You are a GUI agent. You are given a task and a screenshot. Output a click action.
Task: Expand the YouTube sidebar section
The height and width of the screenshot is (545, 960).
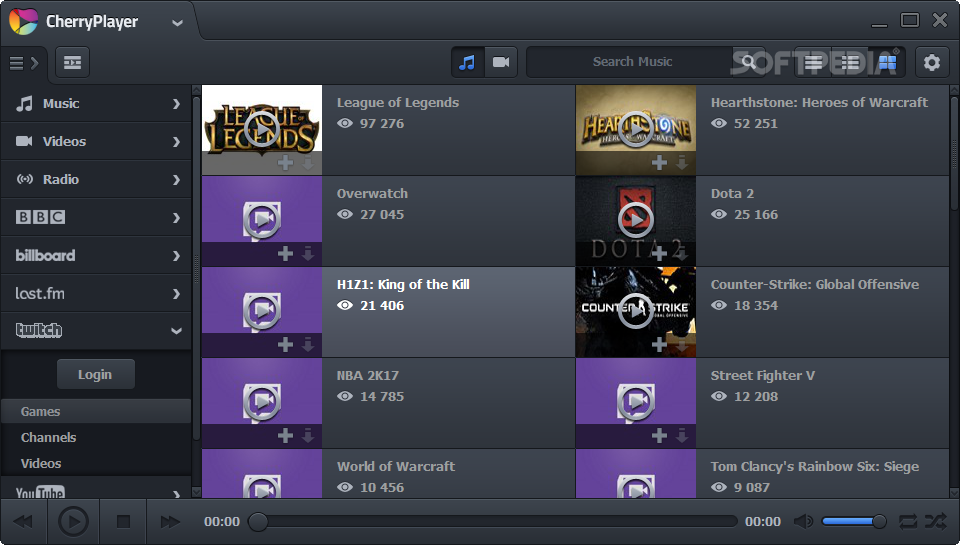(96, 489)
